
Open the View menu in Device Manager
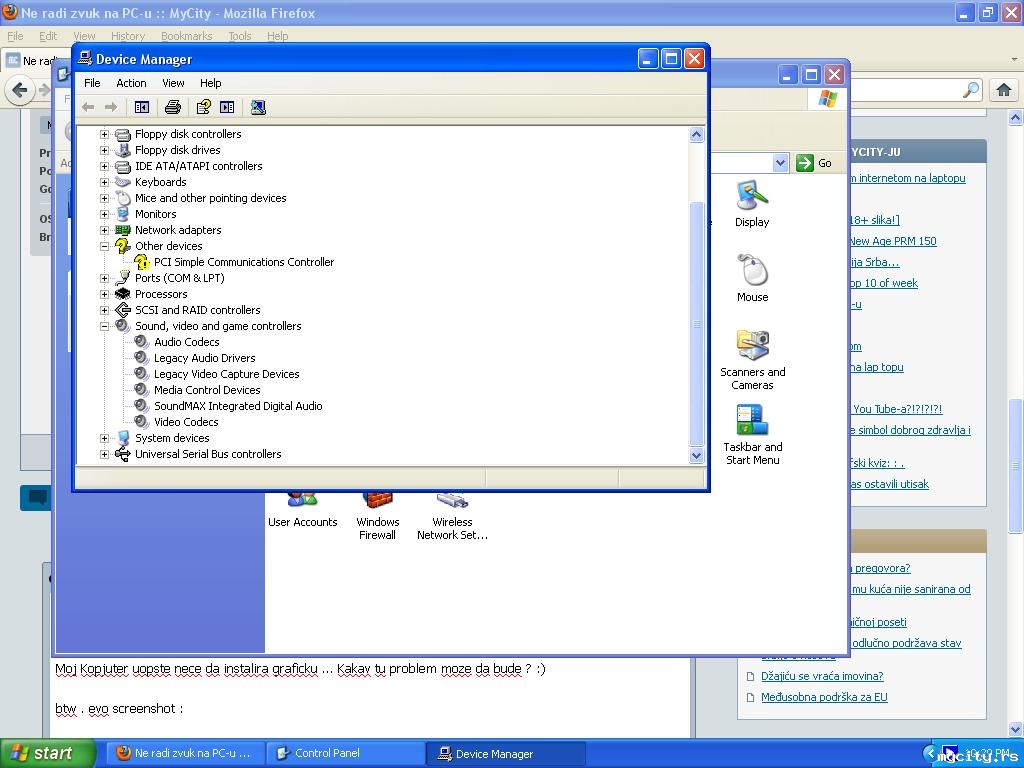pyautogui.click(x=173, y=83)
